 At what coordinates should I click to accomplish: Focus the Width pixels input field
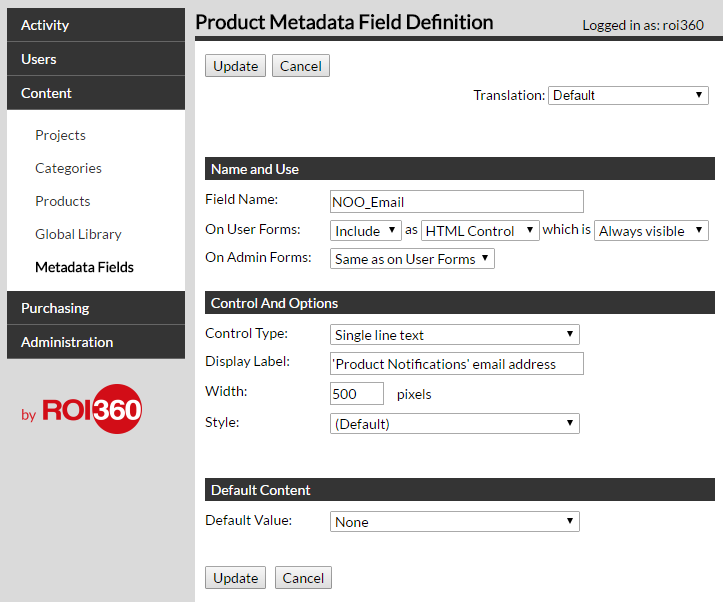[357, 394]
